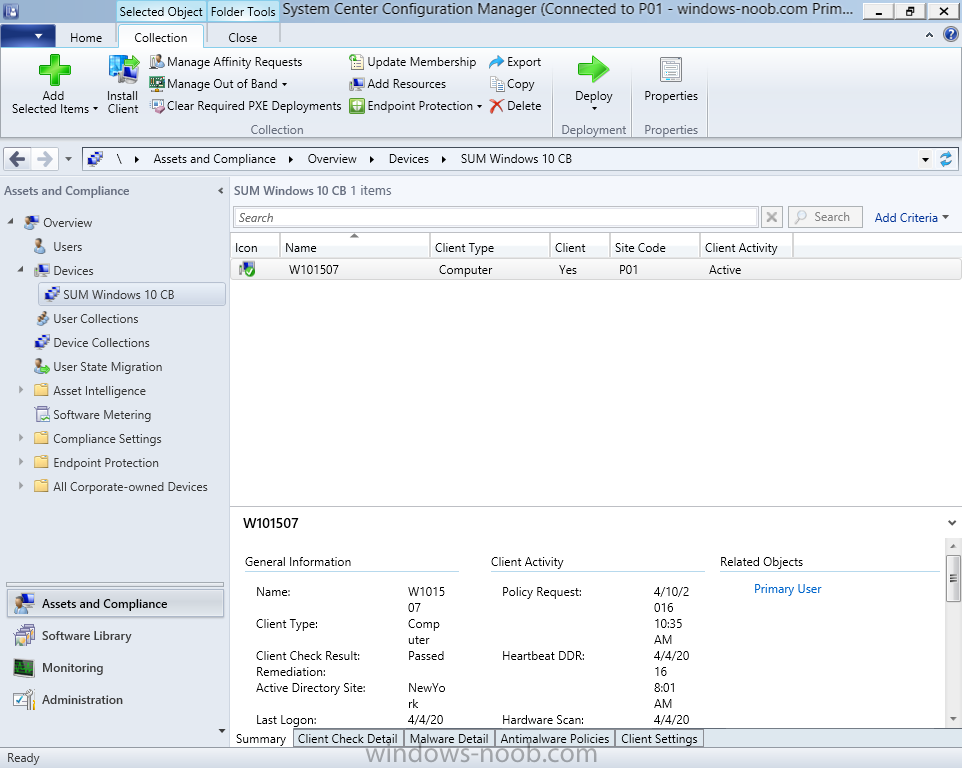Open the Add Selected Items dropdown arrow
962x768 pixels.
coord(95,109)
